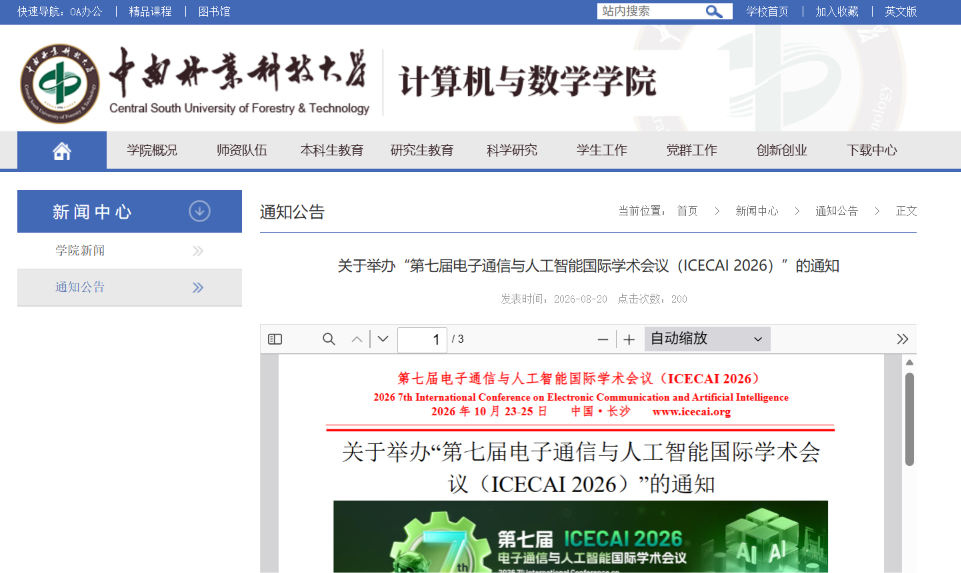Zoom out with the minus button

pyautogui.click(x=602, y=339)
